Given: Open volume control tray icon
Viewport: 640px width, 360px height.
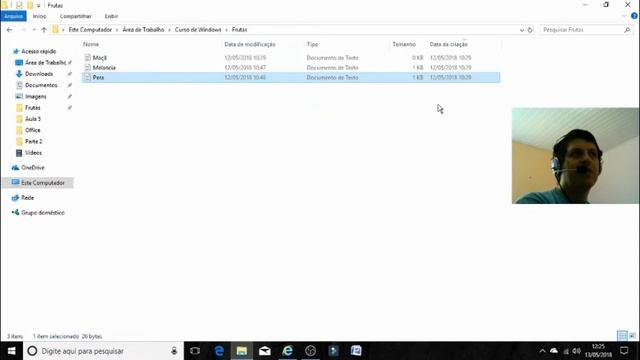Looking at the screenshot, I should tap(576, 351).
